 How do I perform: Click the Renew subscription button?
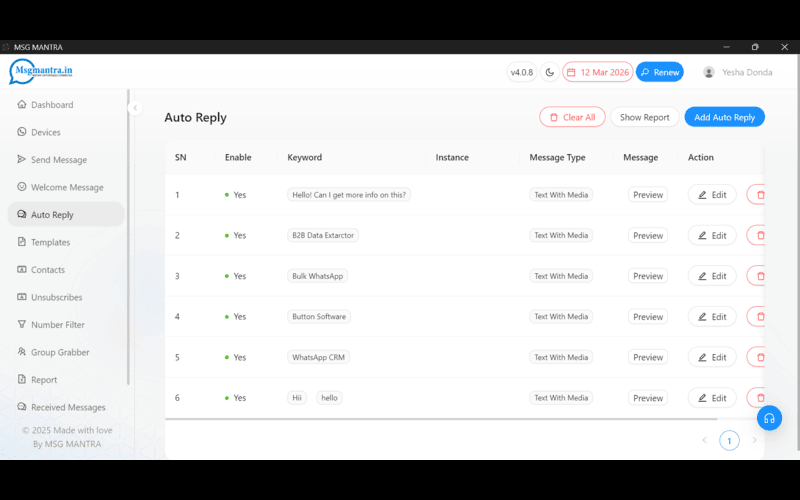[x=659, y=72]
